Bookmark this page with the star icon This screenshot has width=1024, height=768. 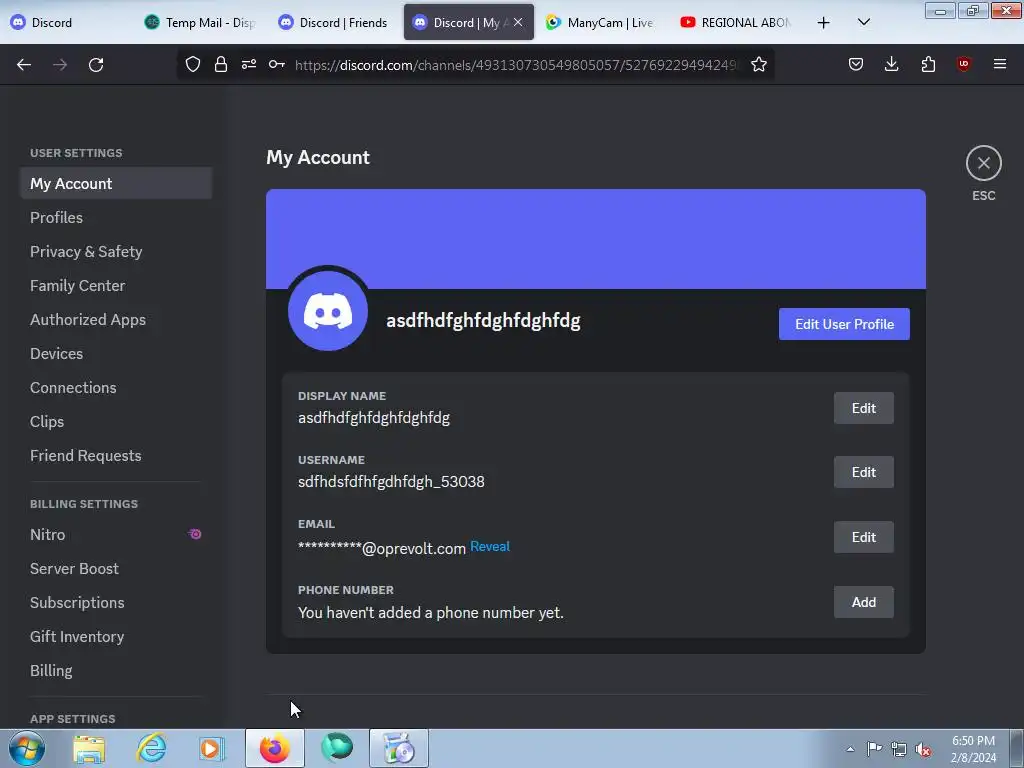click(x=758, y=64)
